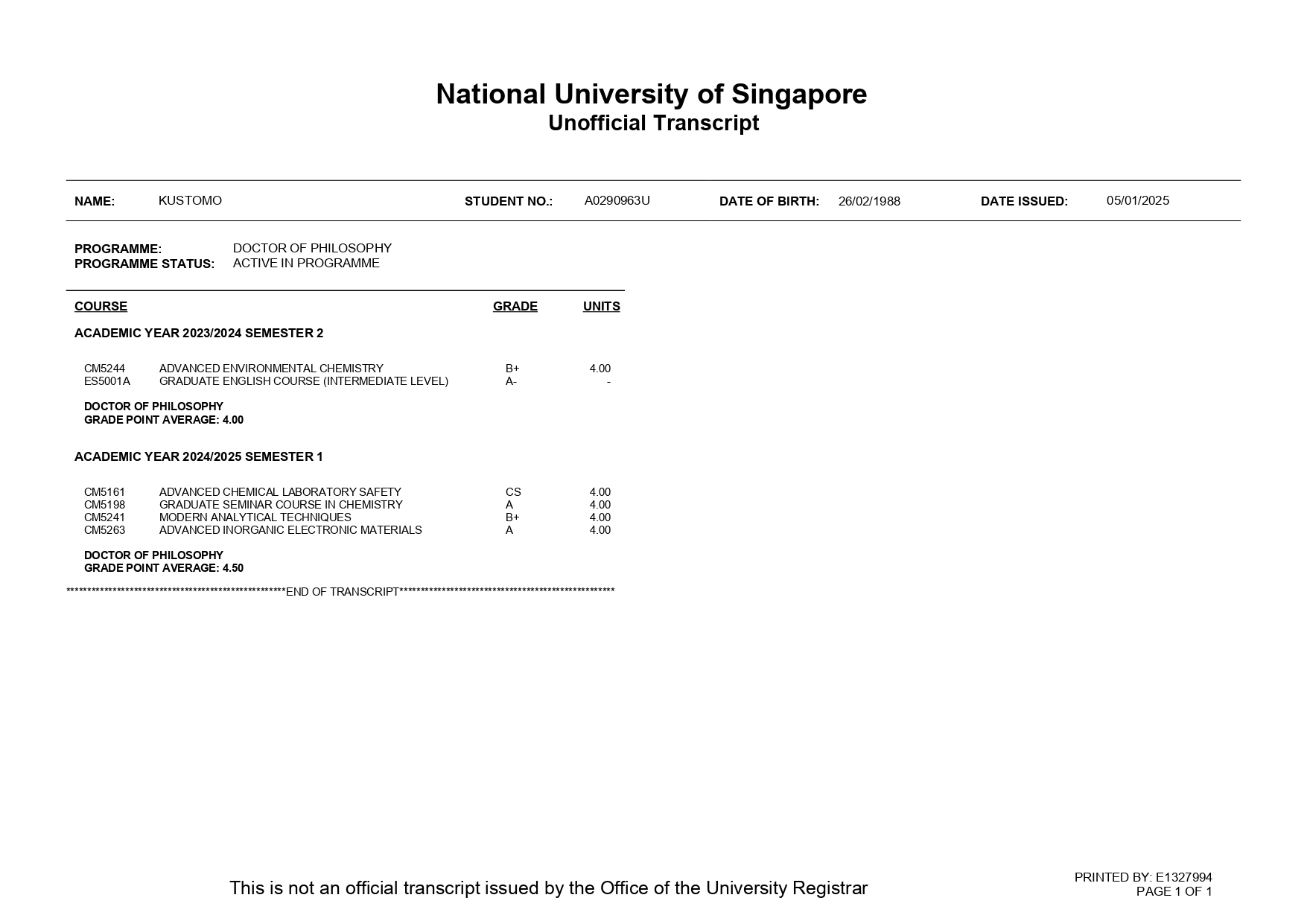Click the date of birth 26/02/1988
Screen dimensions: 1307x924
868,200
